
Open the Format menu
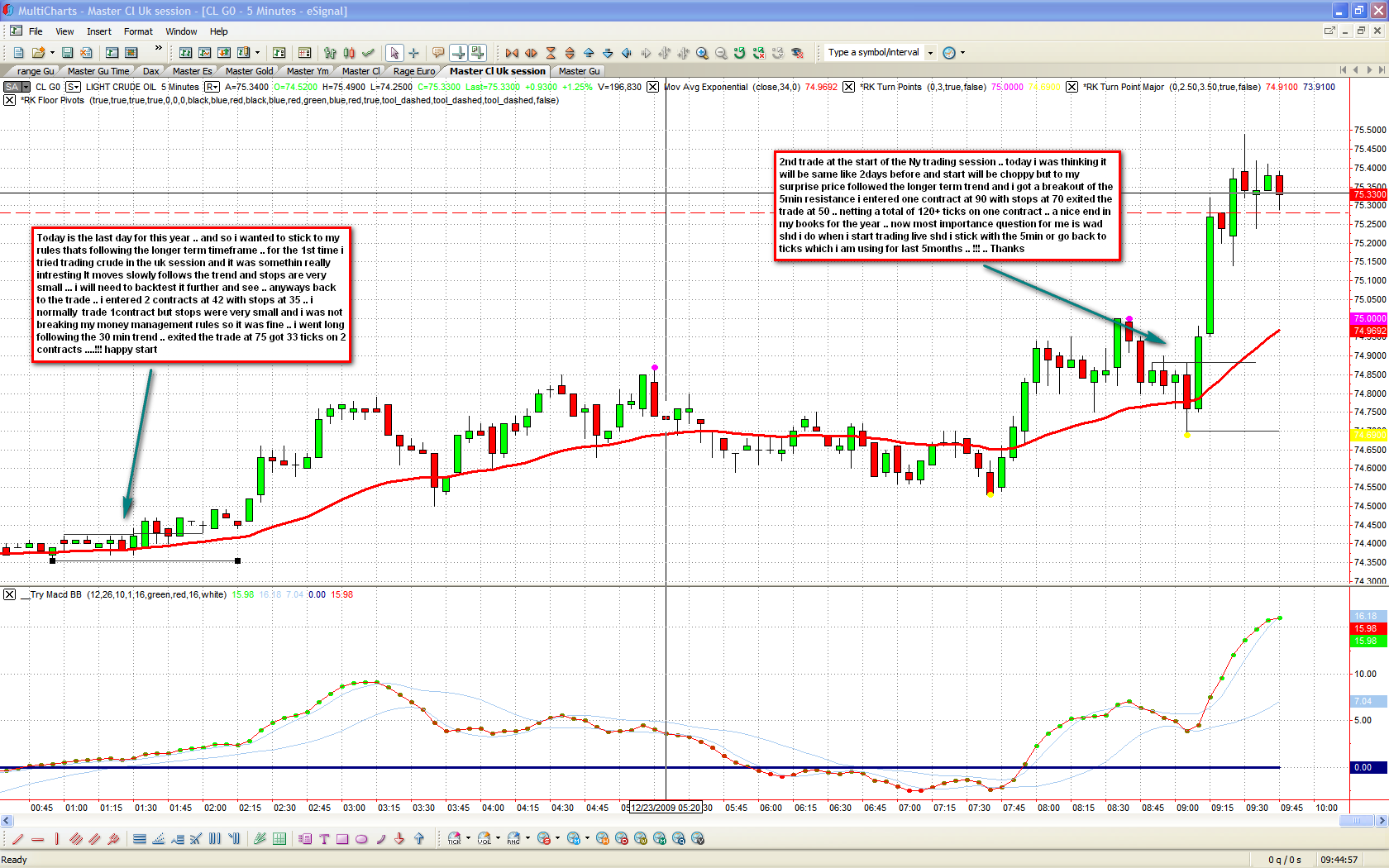click(138, 31)
